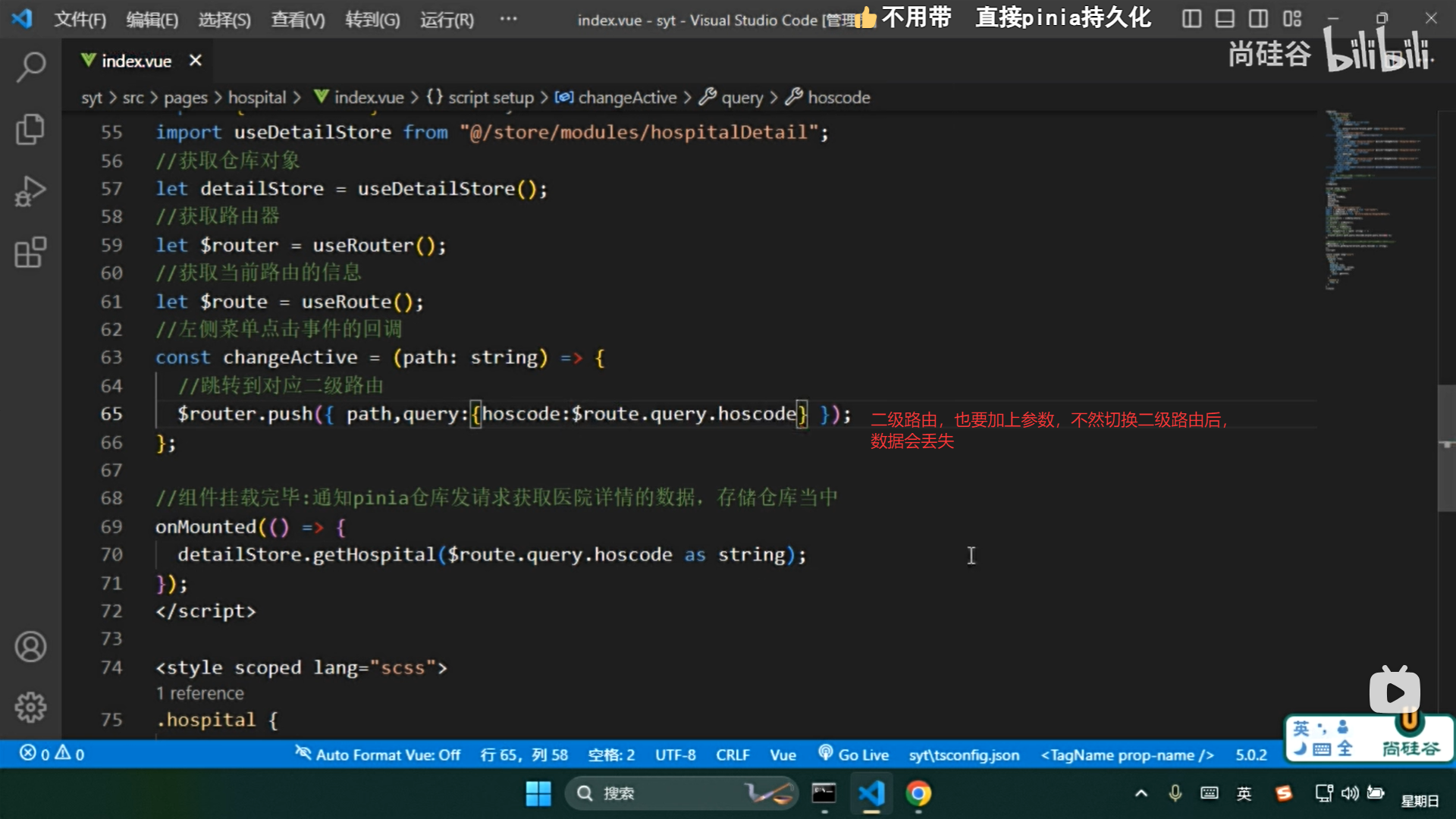Screen dimensions: 1456x819
Task: Open the Extensions view
Action: click(x=30, y=253)
